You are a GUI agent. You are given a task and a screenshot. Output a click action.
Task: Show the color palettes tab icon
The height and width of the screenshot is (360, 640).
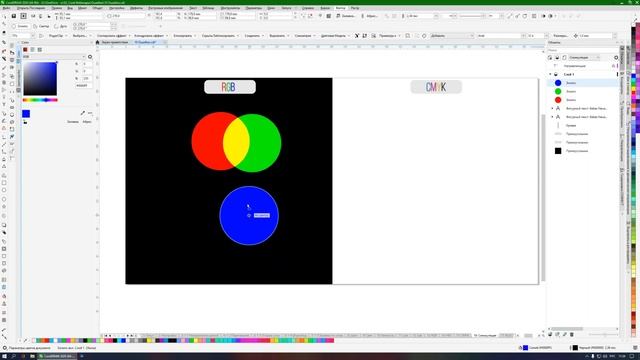point(40,49)
